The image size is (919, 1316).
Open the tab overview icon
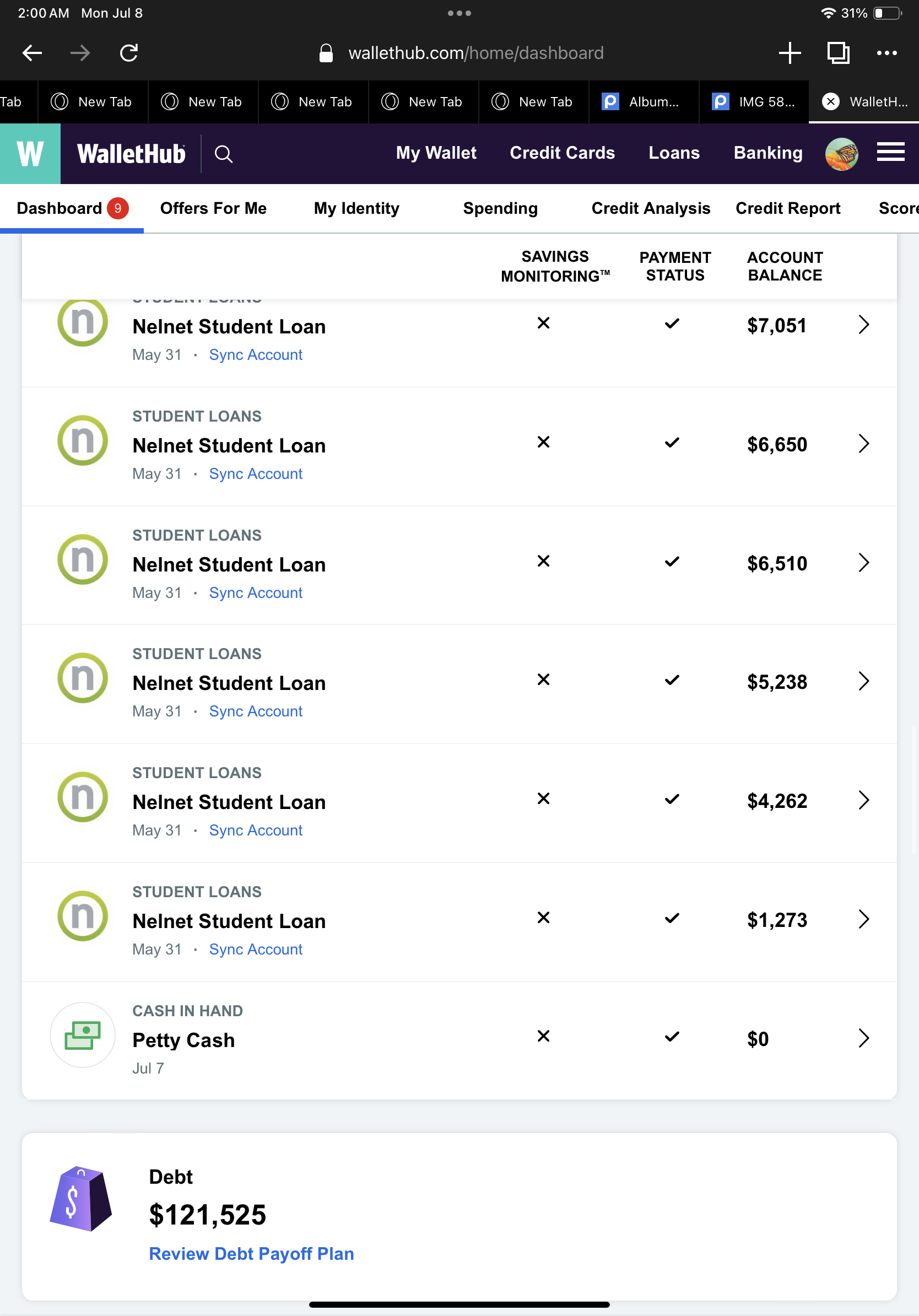coord(838,53)
